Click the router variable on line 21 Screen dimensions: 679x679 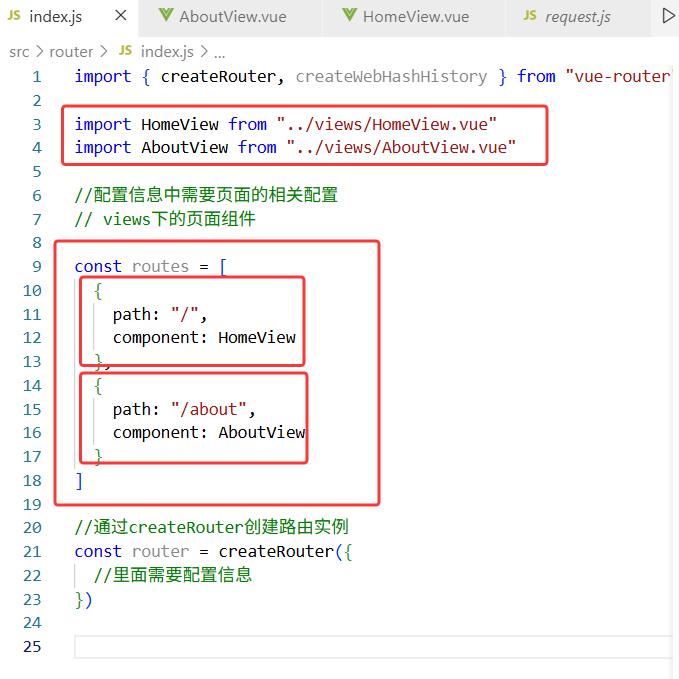160,552
